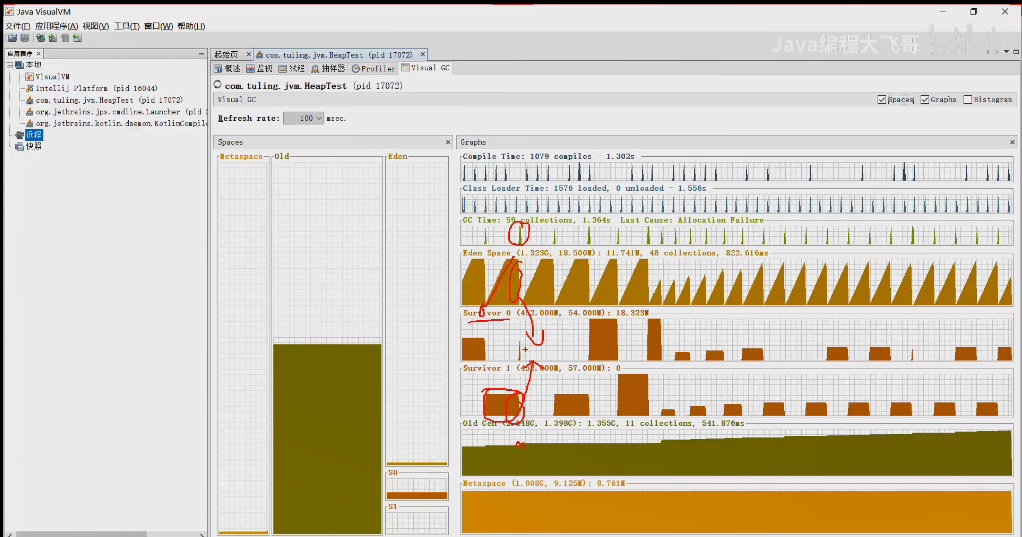Image resolution: width=1022 pixels, height=537 pixels.
Task: Collapse the 本地 tree node
Action: coord(10,65)
